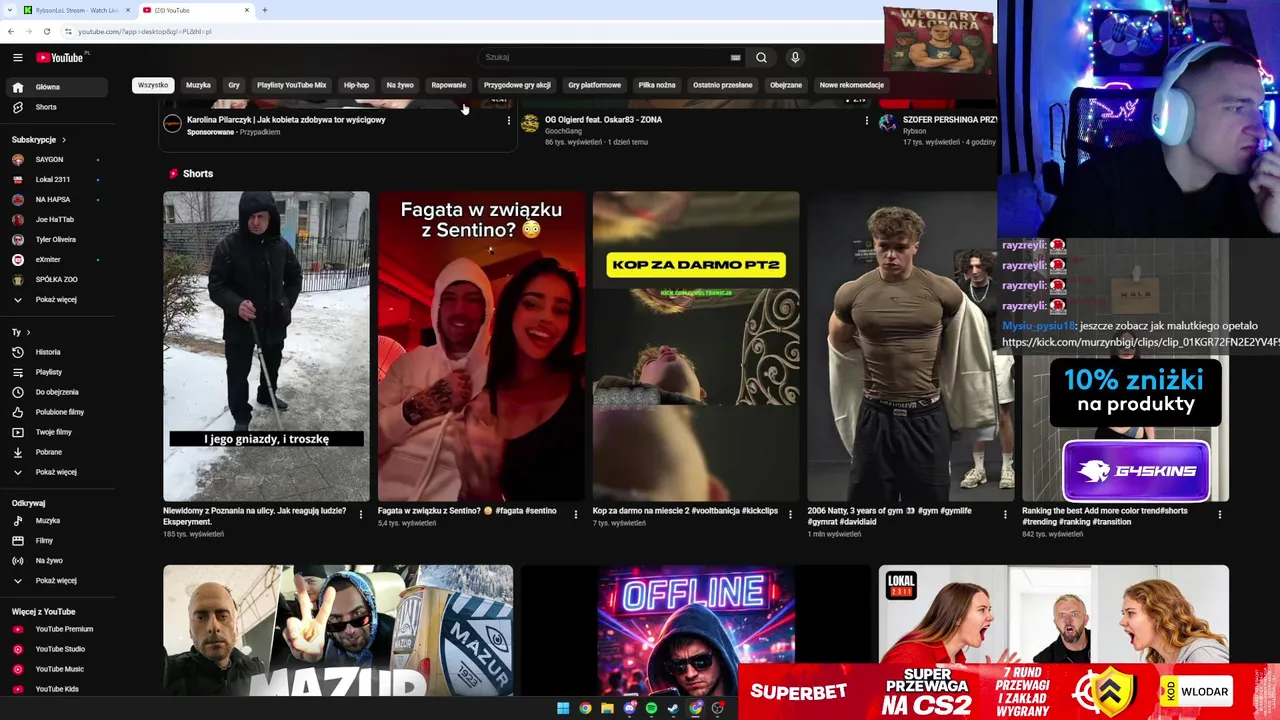Select the Playlisty YouTube Mix chip
Screen dimensions: 1280x720
tap(291, 85)
